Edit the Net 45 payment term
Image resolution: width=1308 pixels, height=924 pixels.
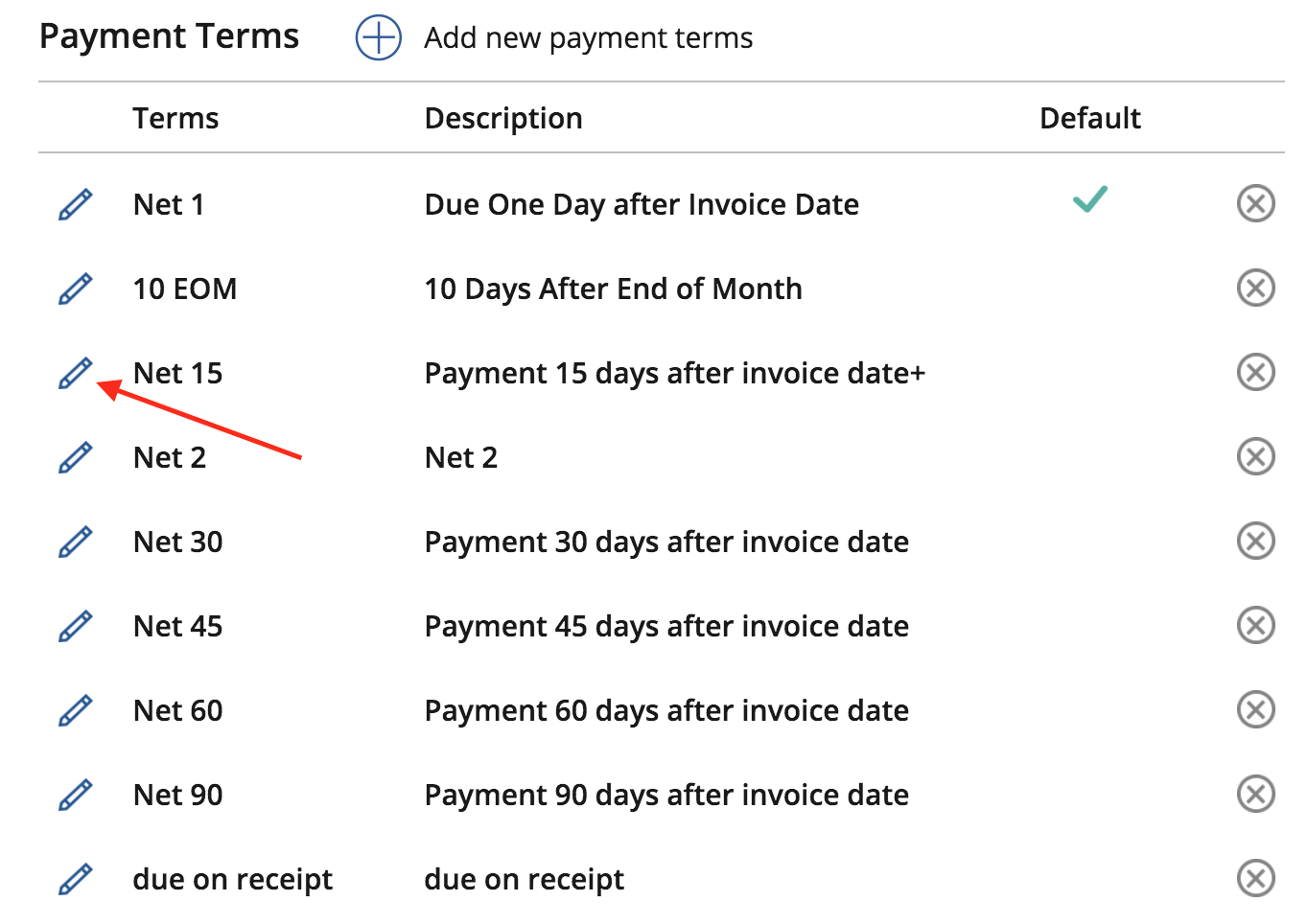[76, 626]
